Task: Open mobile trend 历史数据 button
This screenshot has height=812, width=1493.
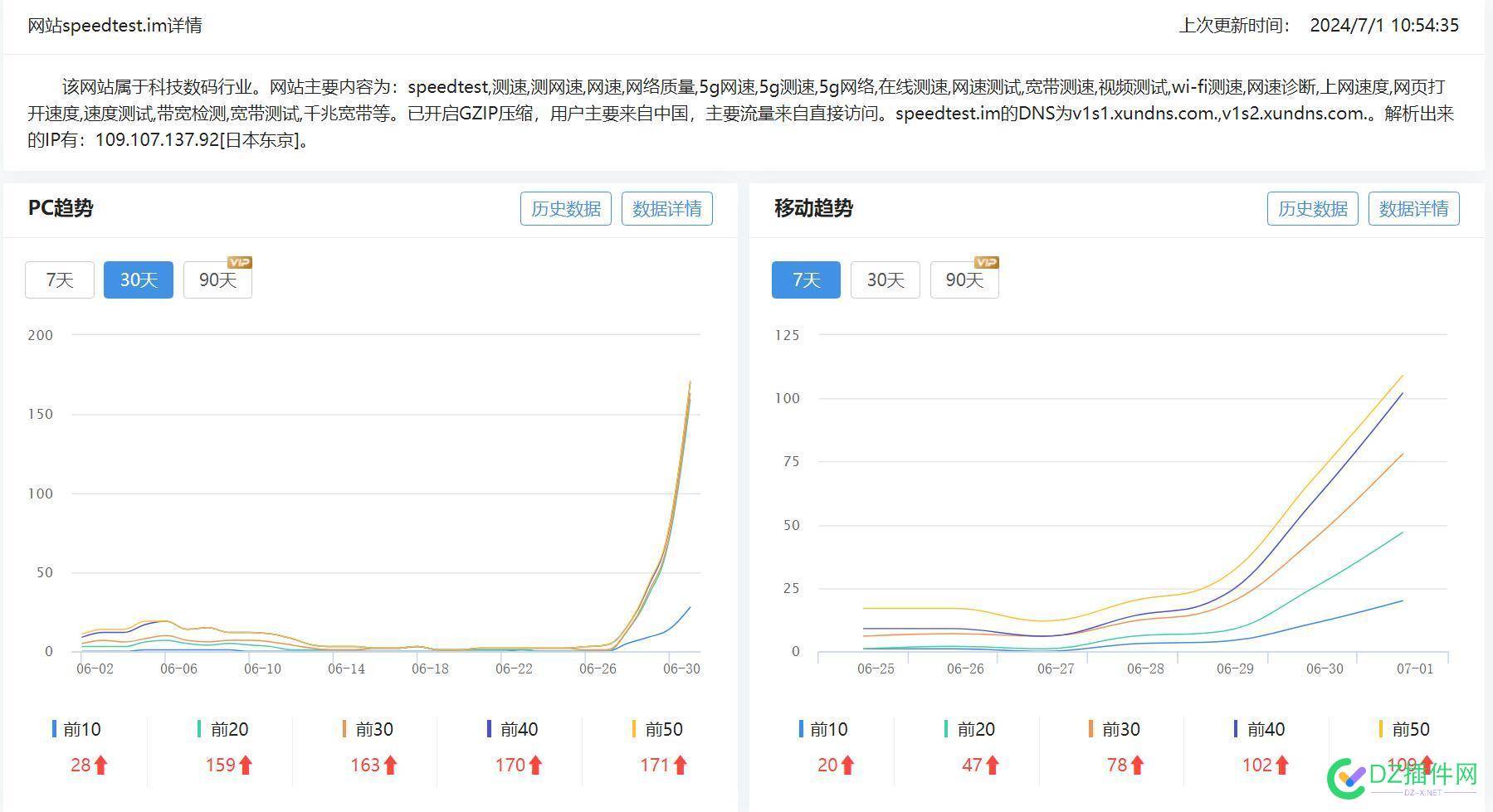Action: [x=1313, y=208]
